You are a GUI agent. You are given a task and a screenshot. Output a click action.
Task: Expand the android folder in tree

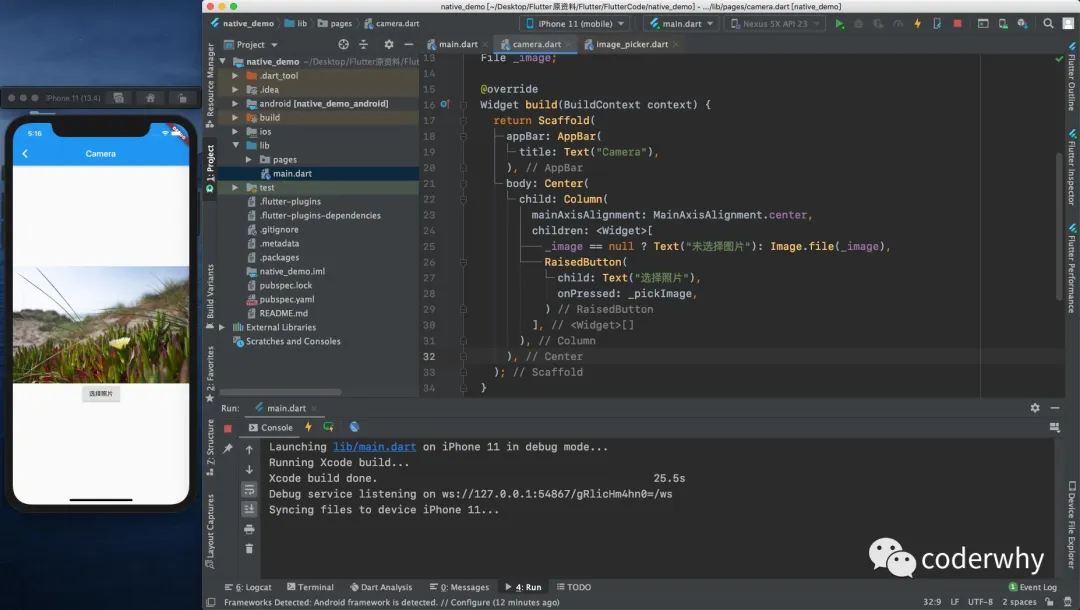point(236,103)
